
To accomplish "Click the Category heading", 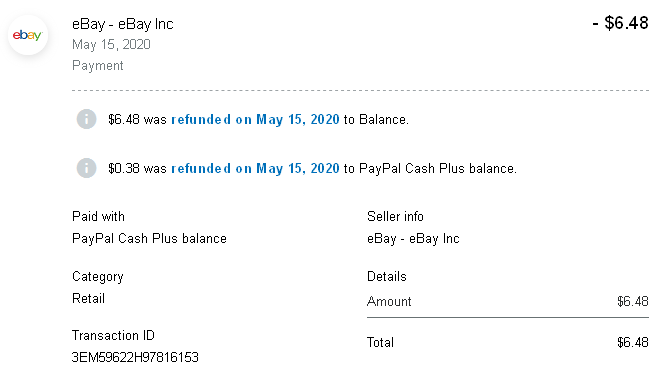I will [x=98, y=277].
